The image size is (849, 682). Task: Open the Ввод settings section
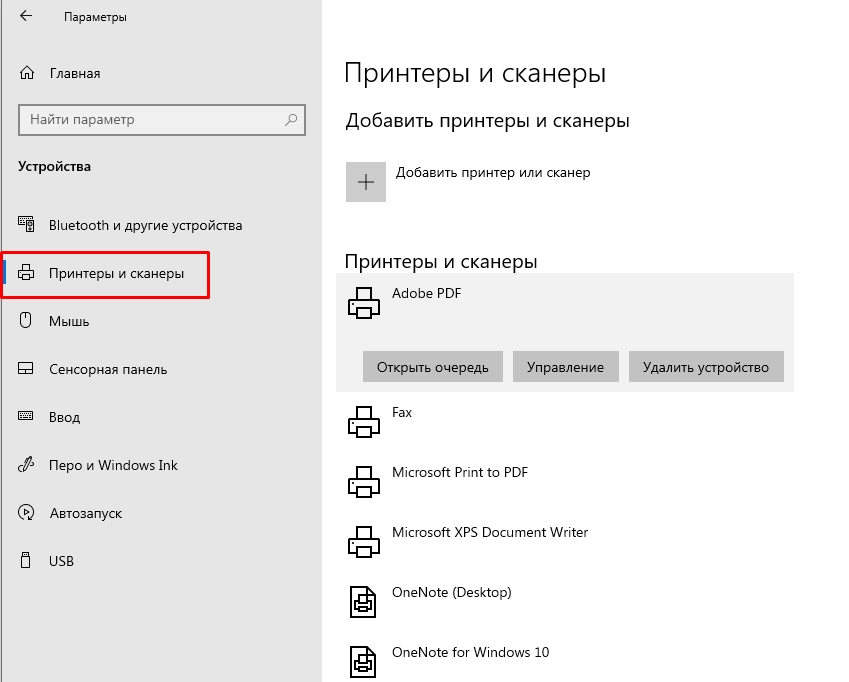pyautogui.click(x=64, y=417)
